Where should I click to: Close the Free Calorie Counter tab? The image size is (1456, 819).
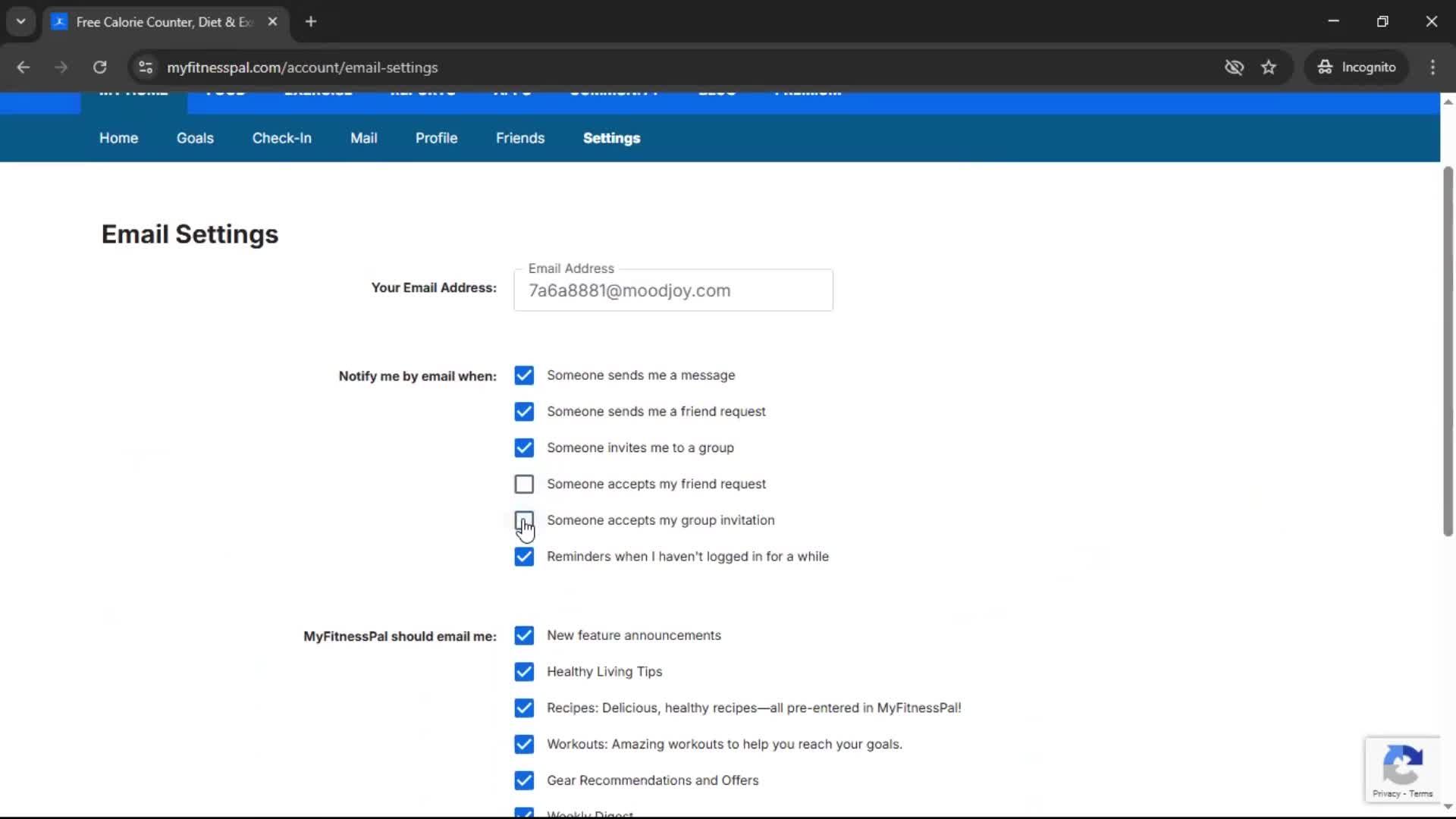272,22
